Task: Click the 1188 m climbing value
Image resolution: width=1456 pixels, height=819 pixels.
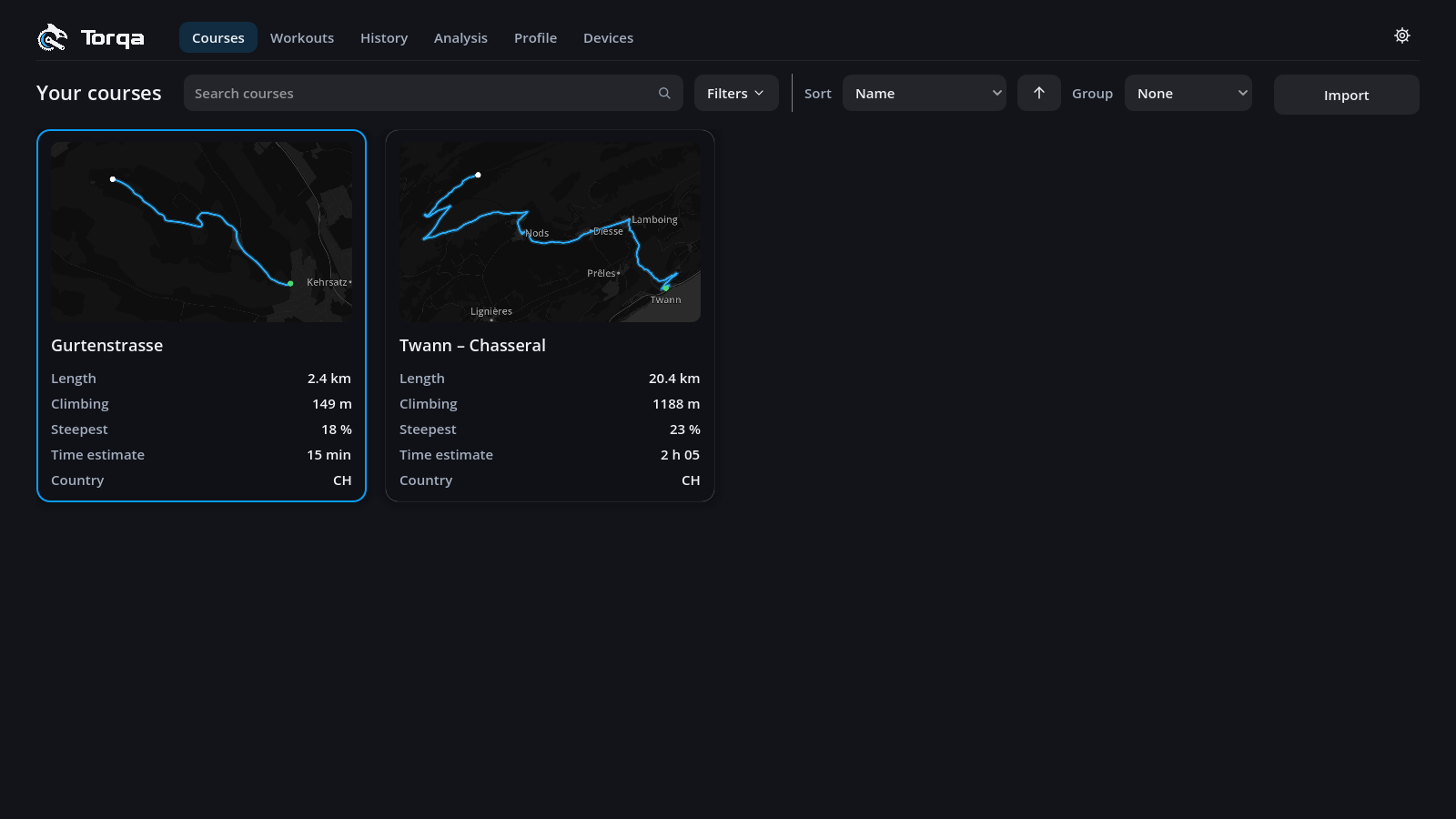Action: click(x=676, y=403)
